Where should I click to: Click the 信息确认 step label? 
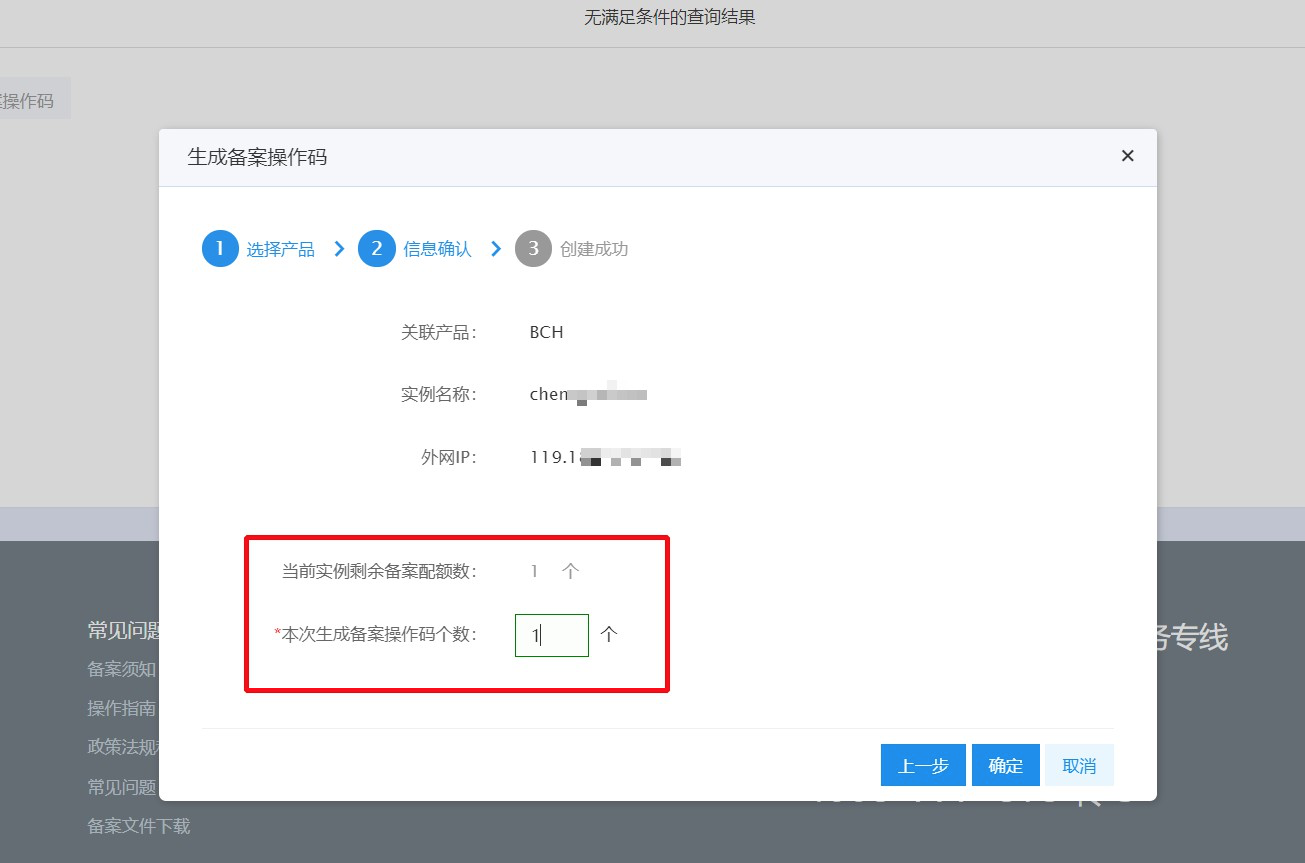[x=437, y=250]
